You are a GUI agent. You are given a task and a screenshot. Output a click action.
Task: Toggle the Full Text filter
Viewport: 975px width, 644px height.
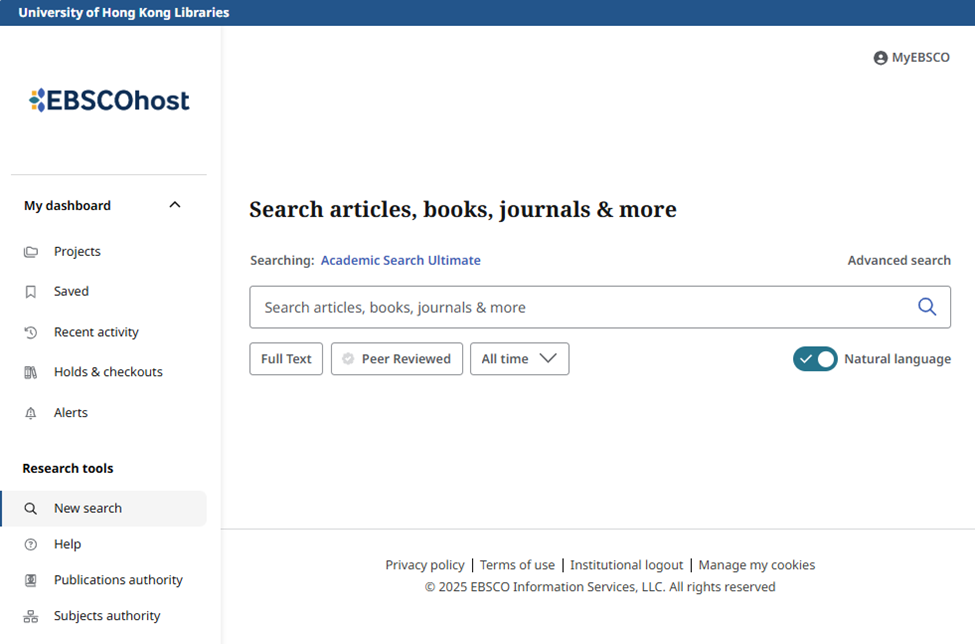[x=286, y=359]
